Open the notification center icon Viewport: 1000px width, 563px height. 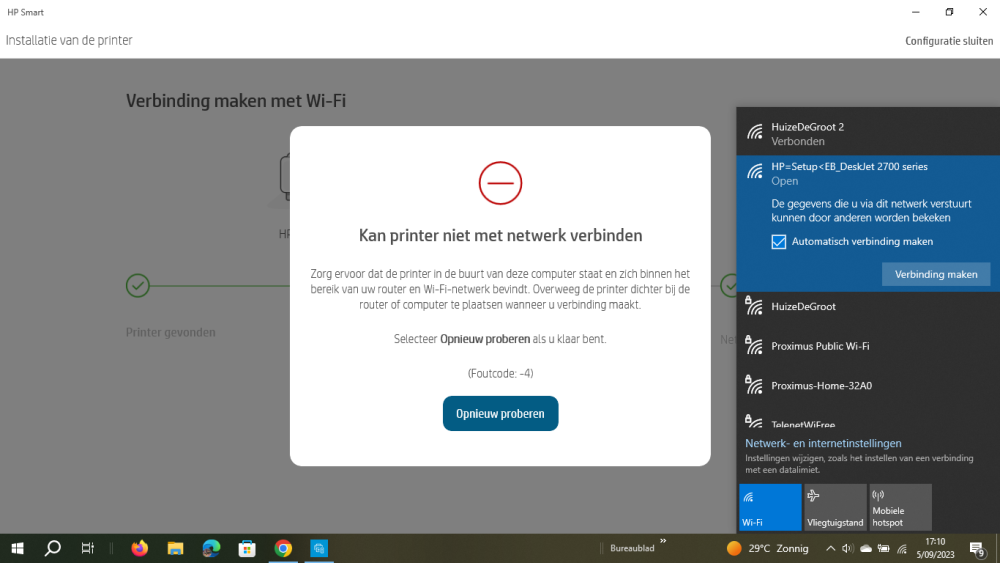977,548
